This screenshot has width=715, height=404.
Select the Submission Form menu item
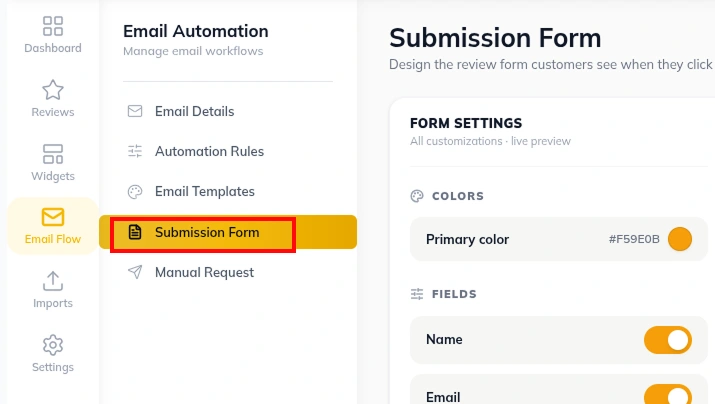228,232
